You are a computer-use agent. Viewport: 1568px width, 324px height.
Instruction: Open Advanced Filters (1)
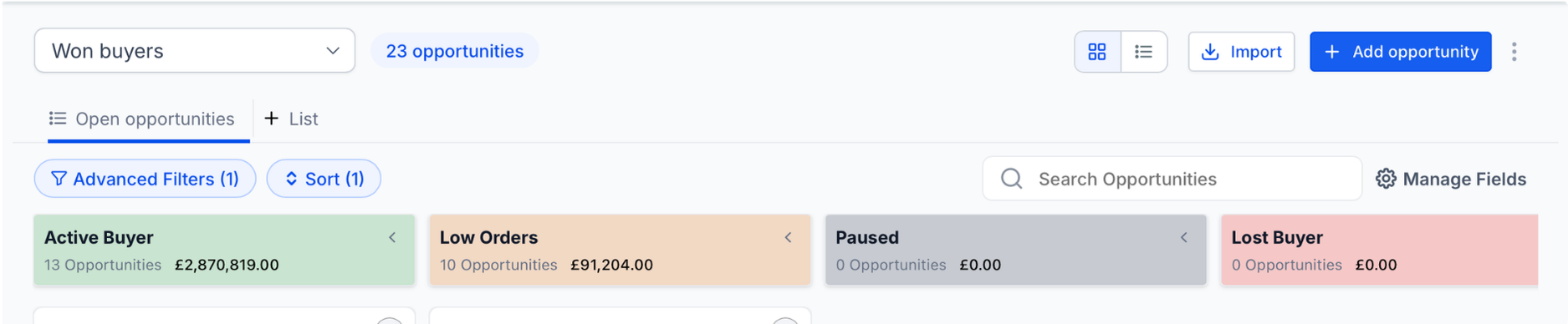tap(145, 179)
